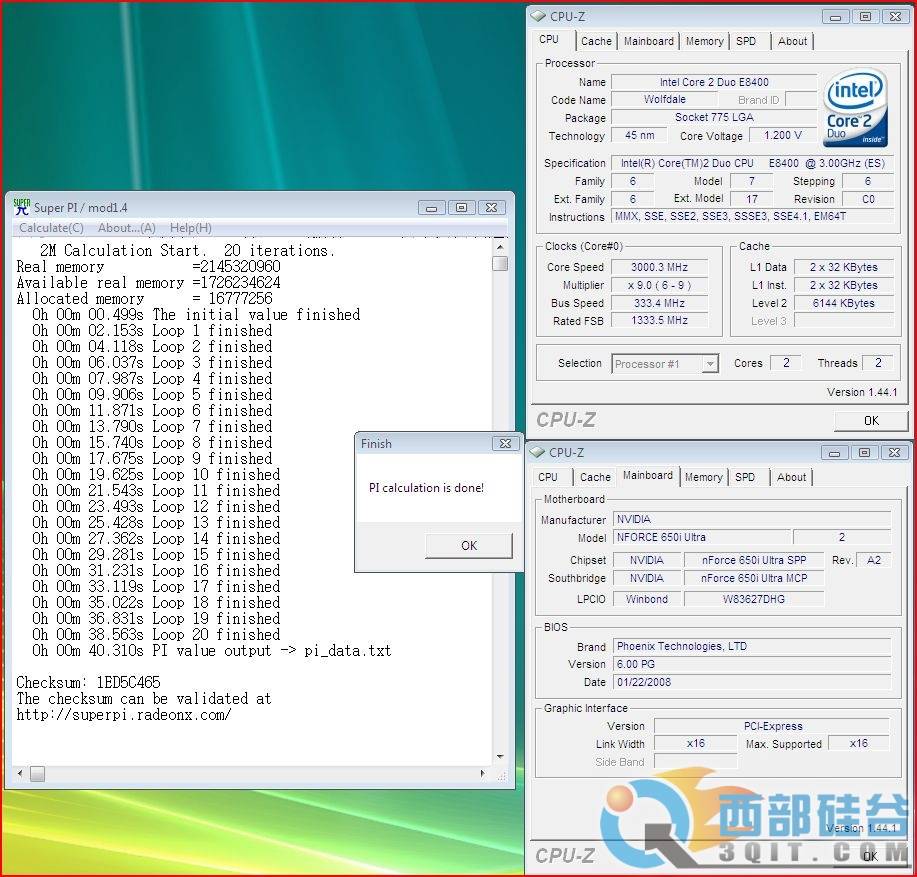Click the PI value output pi_data.txt line
The height and width of the screenshot is (877, 917).
(212, 651)
